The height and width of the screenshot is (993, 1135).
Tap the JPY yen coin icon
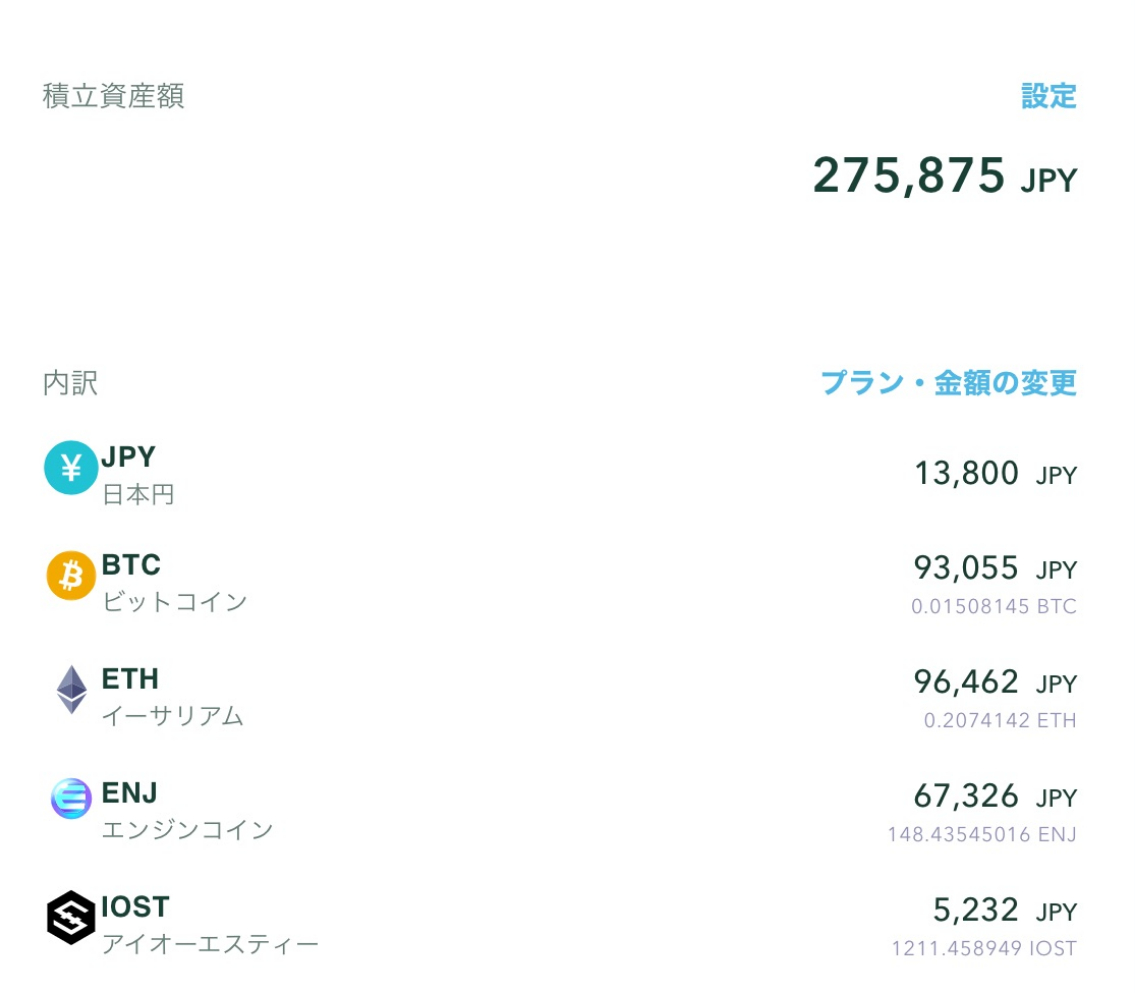71,467
